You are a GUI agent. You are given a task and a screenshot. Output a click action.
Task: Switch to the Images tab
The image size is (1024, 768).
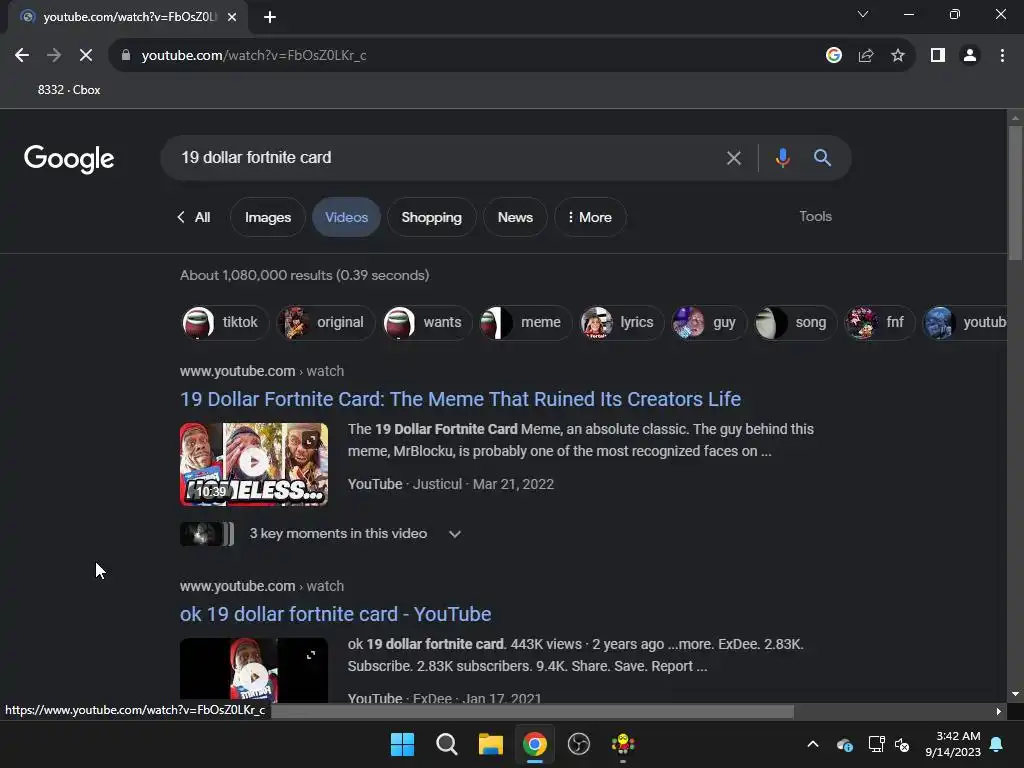(x=268, y=217)
